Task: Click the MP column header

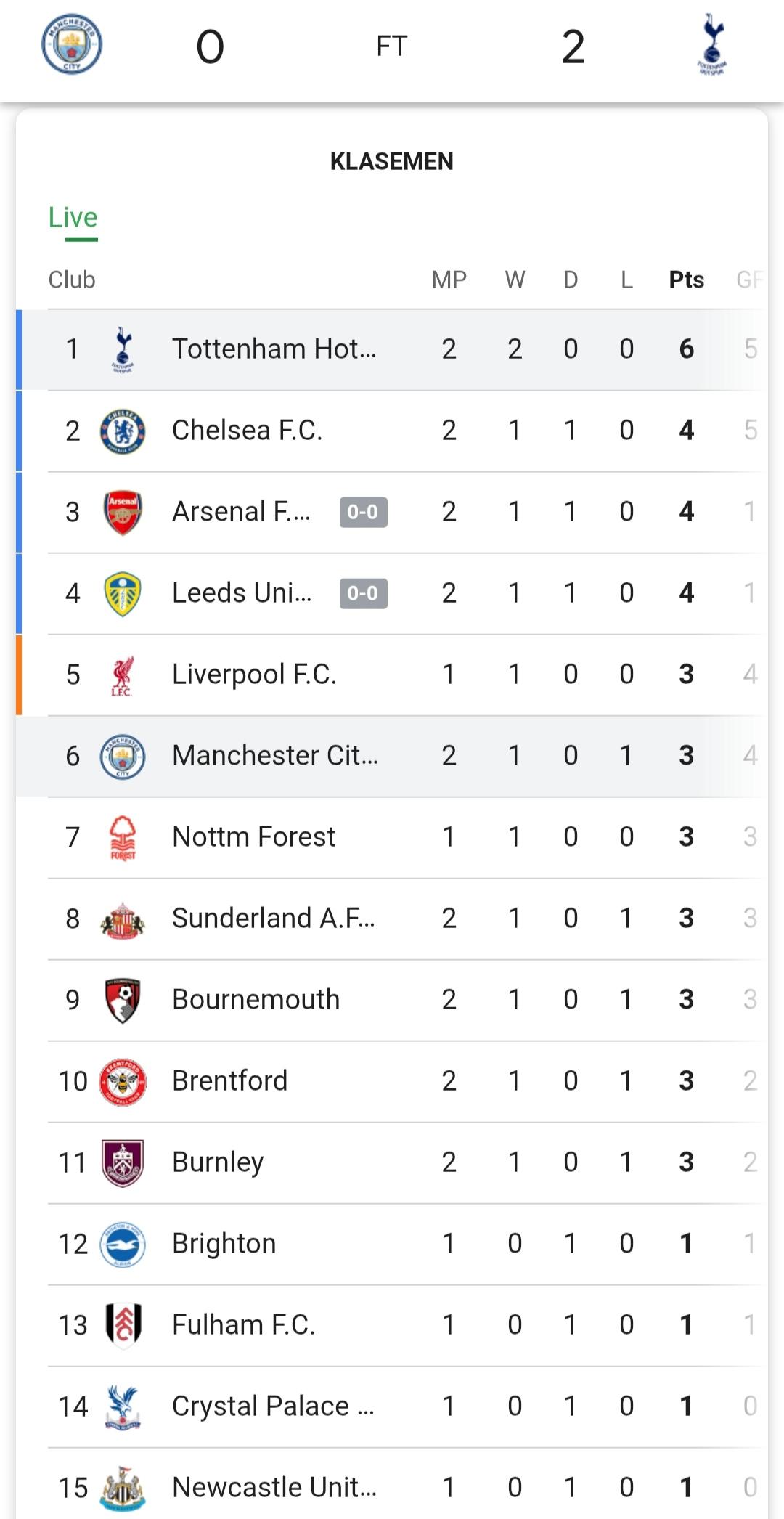Action: pos(449,280)
